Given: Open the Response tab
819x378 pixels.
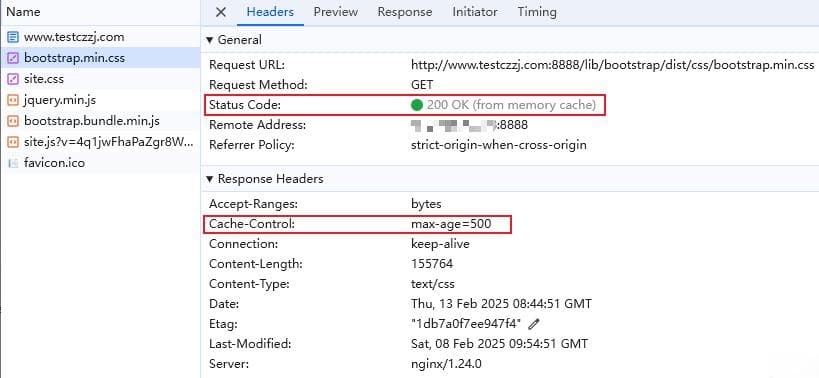Looking at the screenshot, I should [405, 12].
